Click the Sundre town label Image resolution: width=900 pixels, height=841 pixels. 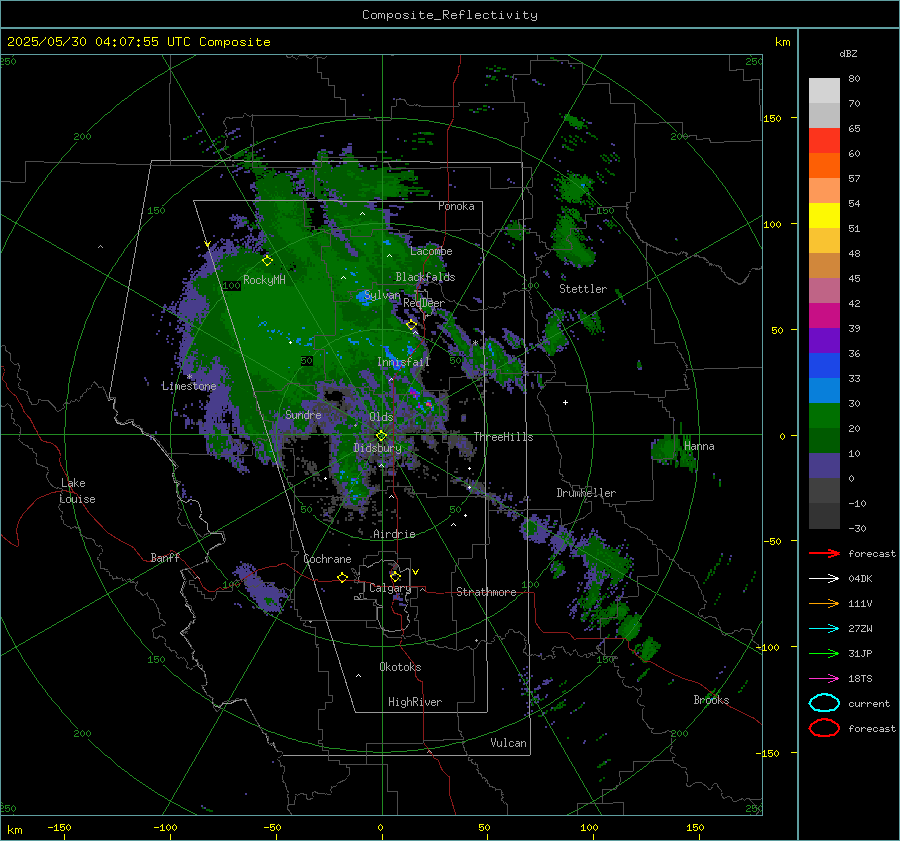click(x=303, y=414)
